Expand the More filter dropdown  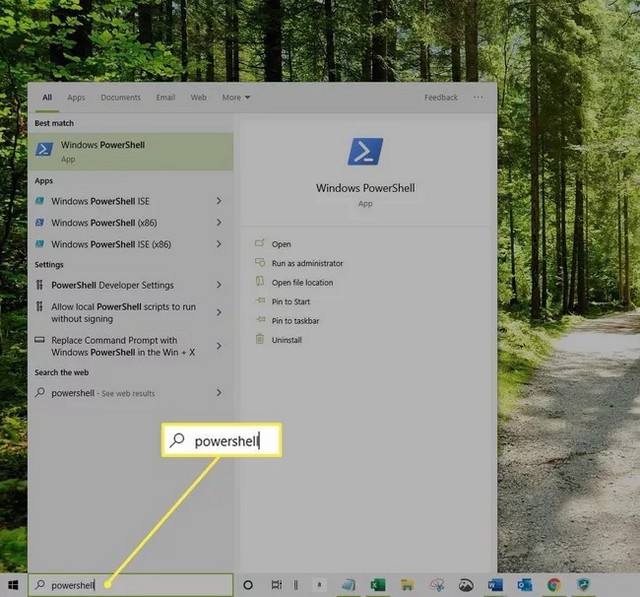pyautogui.click(x=236, y=98)
